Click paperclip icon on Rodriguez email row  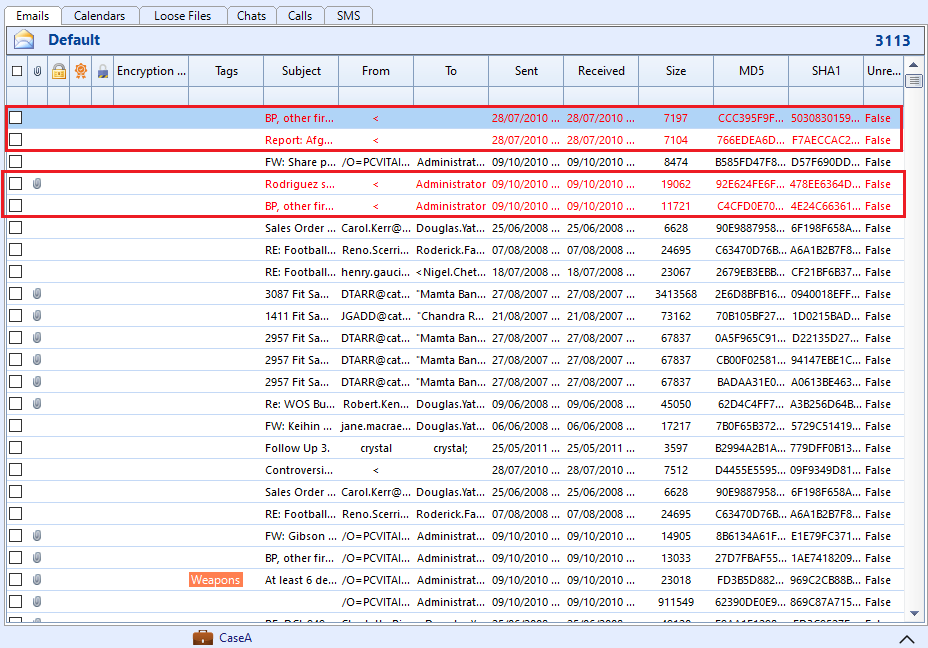coord(37,184)
